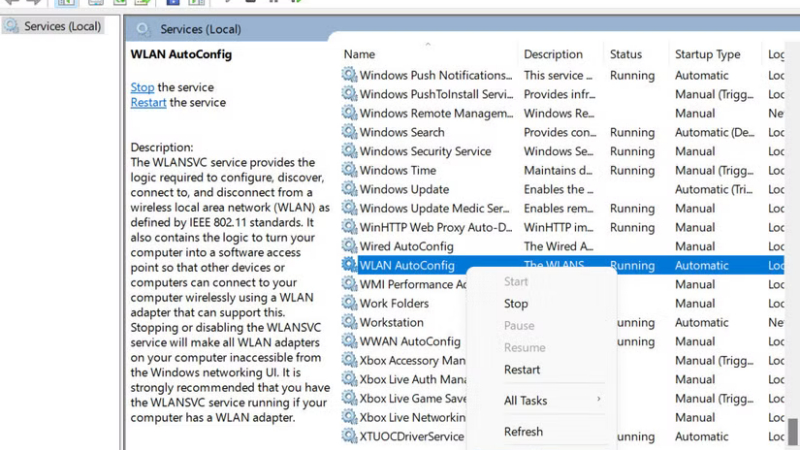The image size is (800, 450).
Task: Click the gear icon beside XTUOCDriverService
Action: (x=349, y=436)
